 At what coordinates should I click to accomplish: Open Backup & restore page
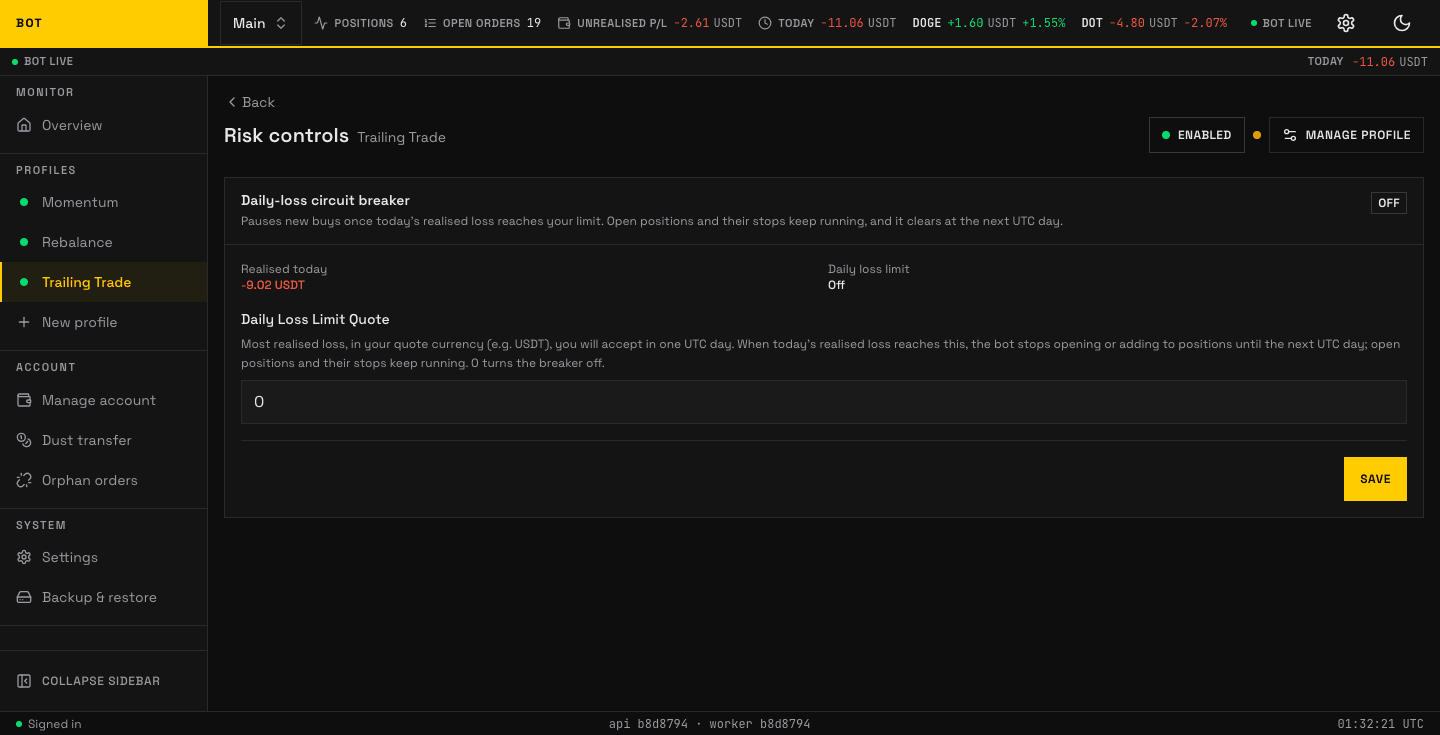tap(104, 597)
